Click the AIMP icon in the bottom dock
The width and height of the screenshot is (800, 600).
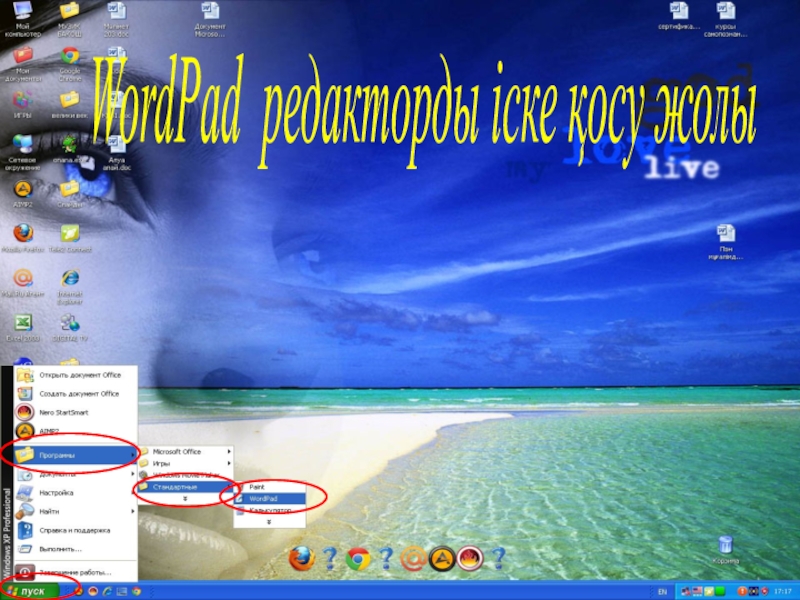[441, 559]
